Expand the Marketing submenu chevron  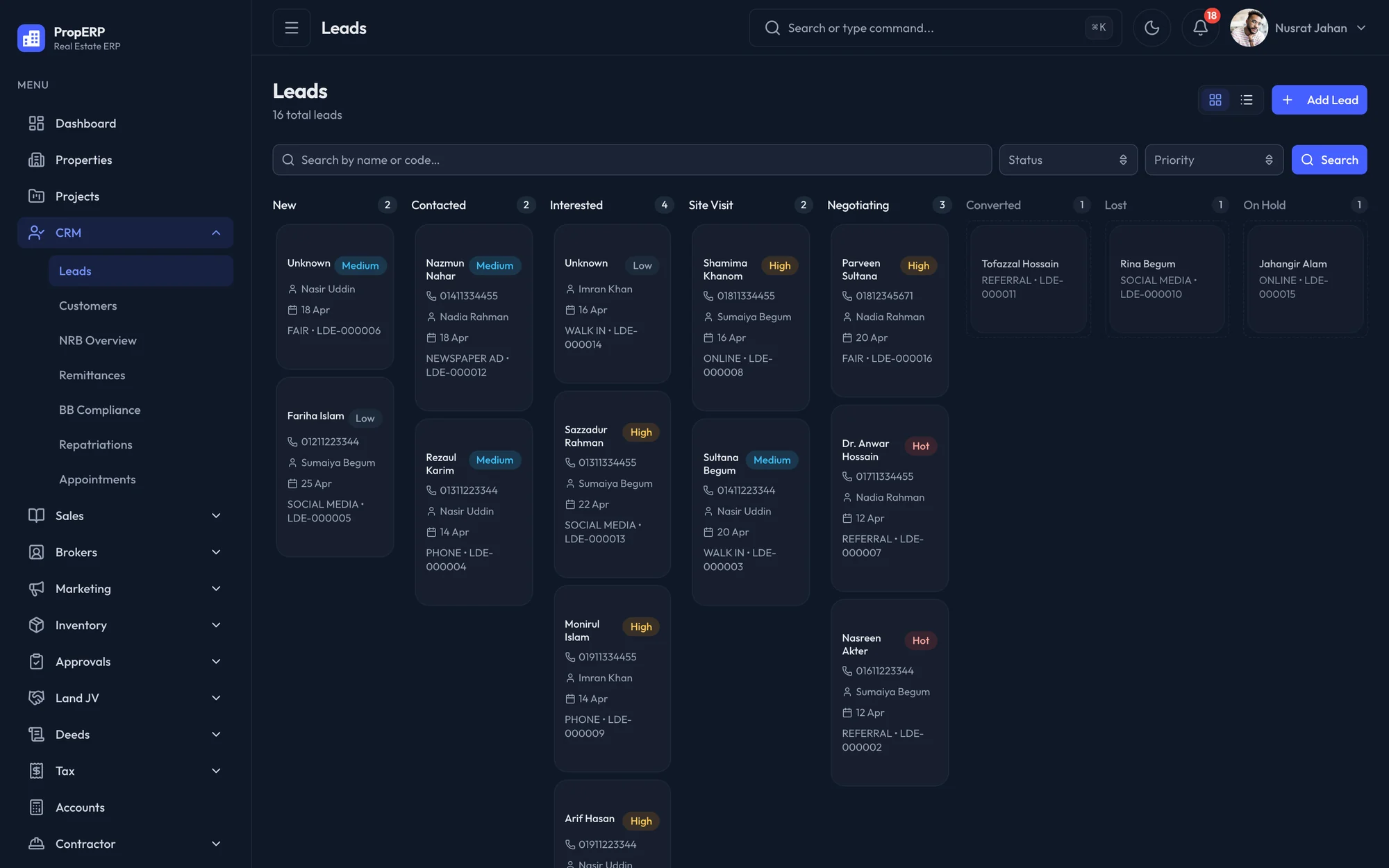[x=216, y=589]
